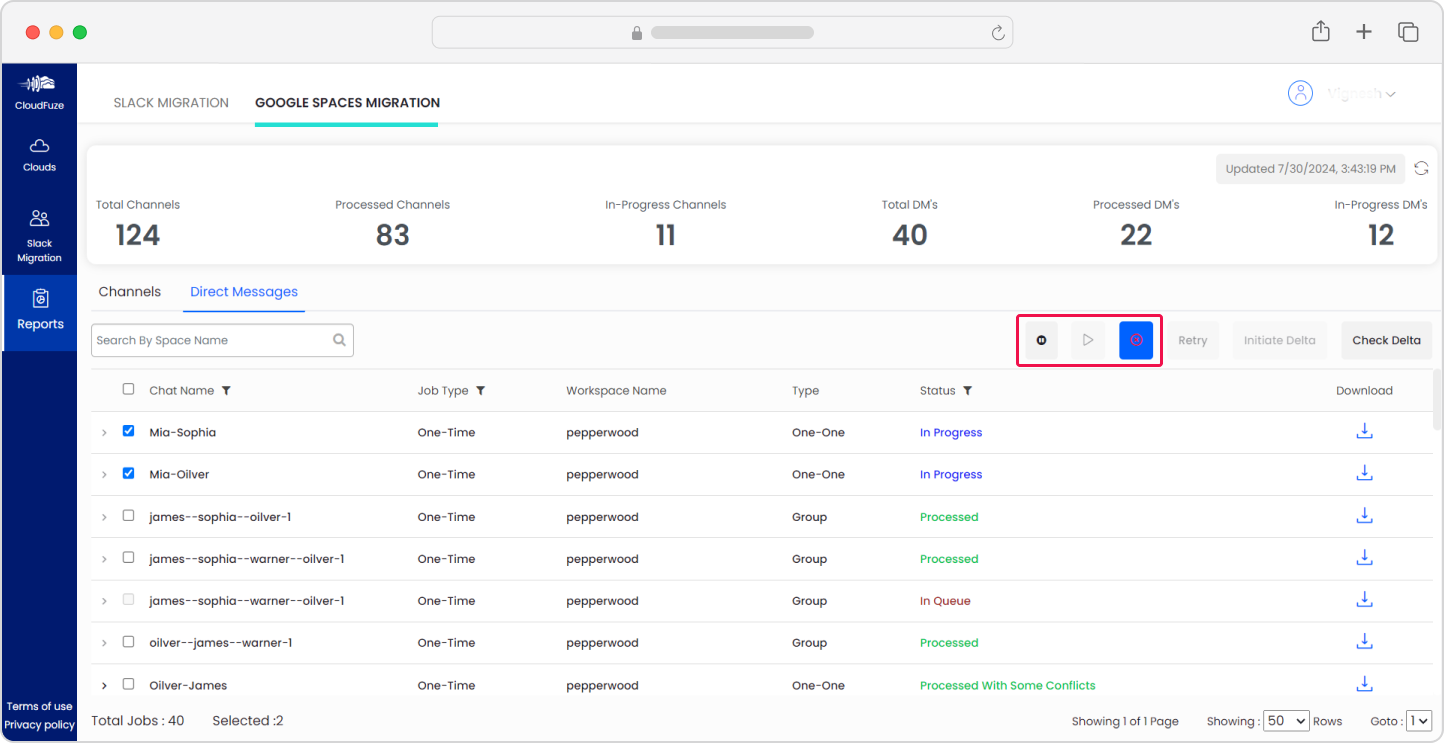The width and height of the screenshot is (1444, 743).
Task: Switch to the Slack Migration tab
Action: click(x=171, y=103)
